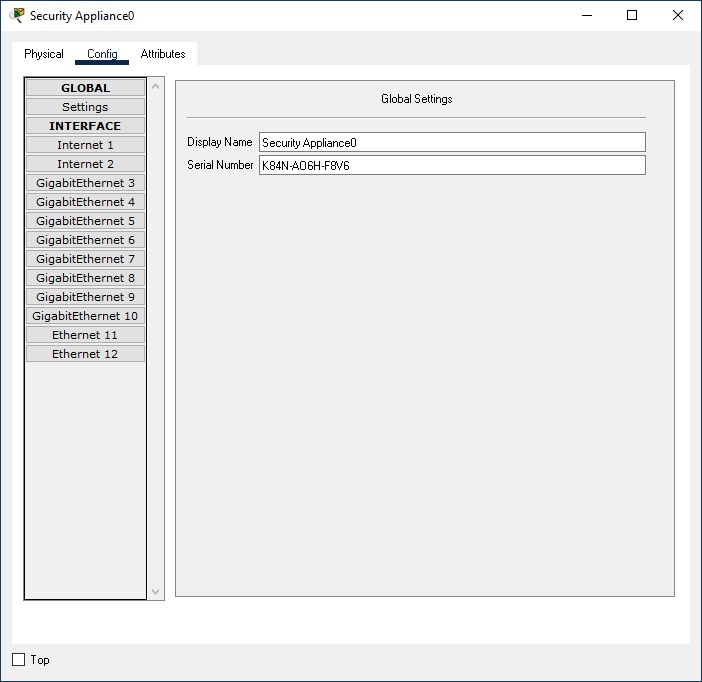Open the Ethernet 11 interface
Screen dimensions: 702x682
[86, 335]
